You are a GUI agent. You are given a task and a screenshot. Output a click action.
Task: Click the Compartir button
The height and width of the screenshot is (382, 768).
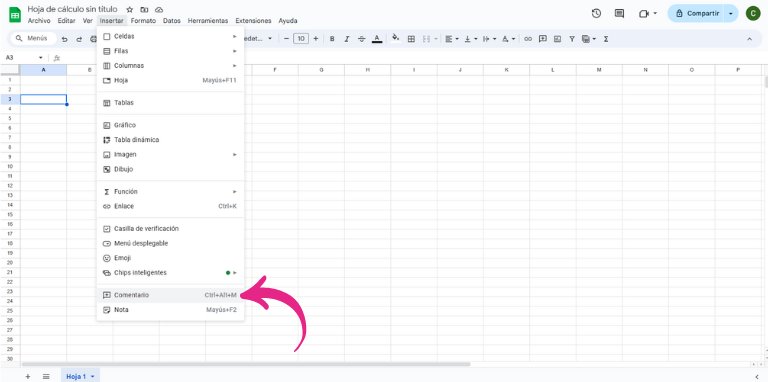click(x=696, y=14)
